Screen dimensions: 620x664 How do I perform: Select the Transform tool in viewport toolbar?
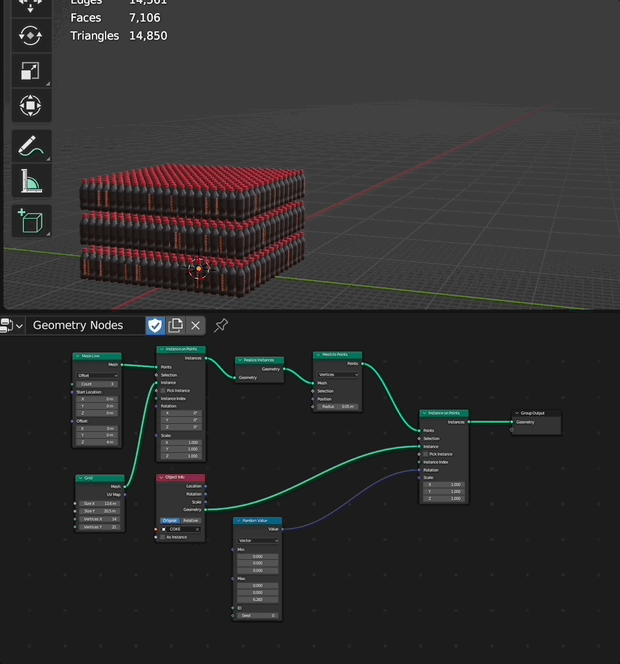click(x=31, y=105)
